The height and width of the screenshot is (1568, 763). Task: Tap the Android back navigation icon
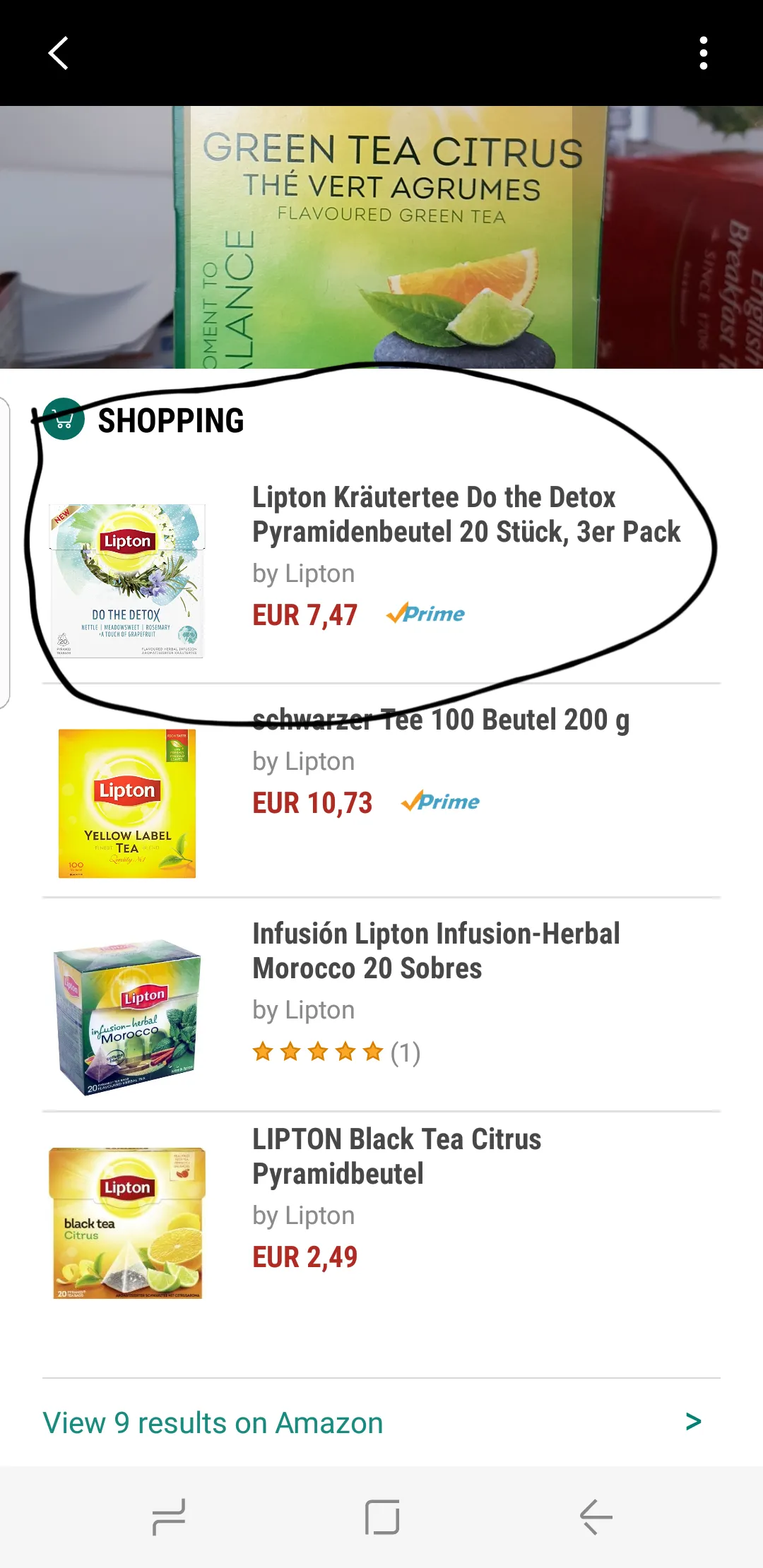[x=596, y=1516]
